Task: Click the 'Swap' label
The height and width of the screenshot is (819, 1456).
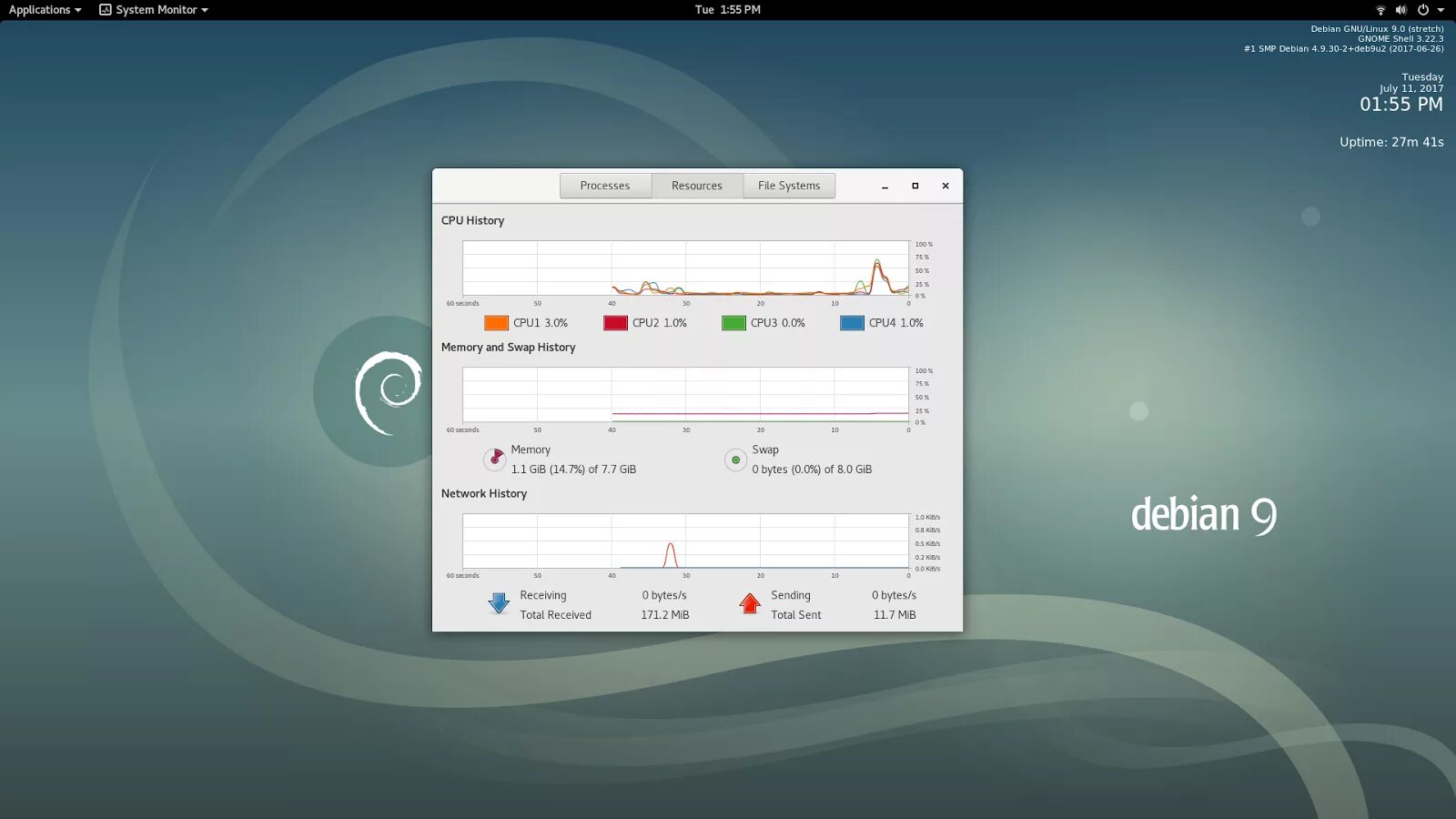Action: point(765,450)
